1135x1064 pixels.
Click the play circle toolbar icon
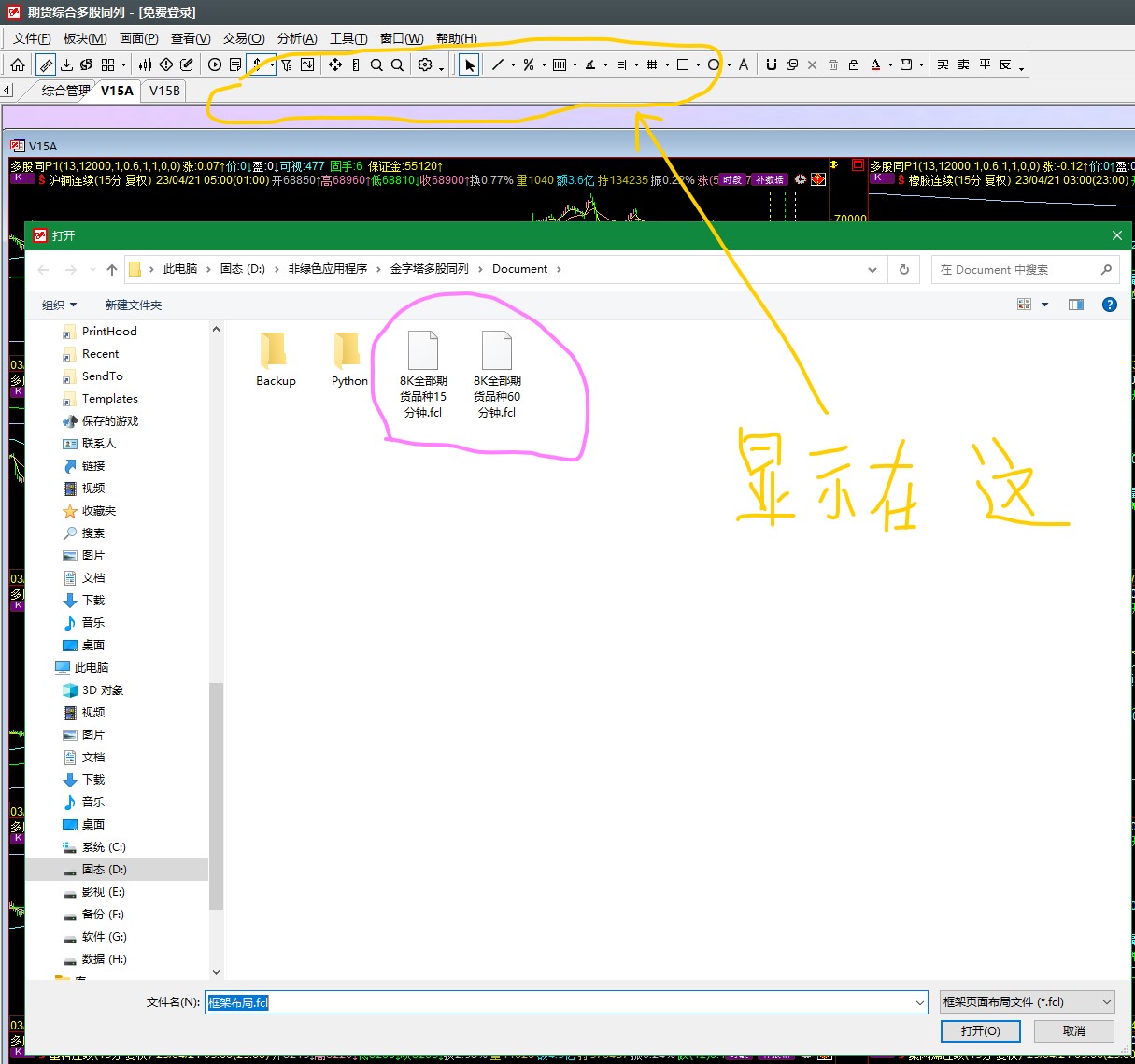215,64
